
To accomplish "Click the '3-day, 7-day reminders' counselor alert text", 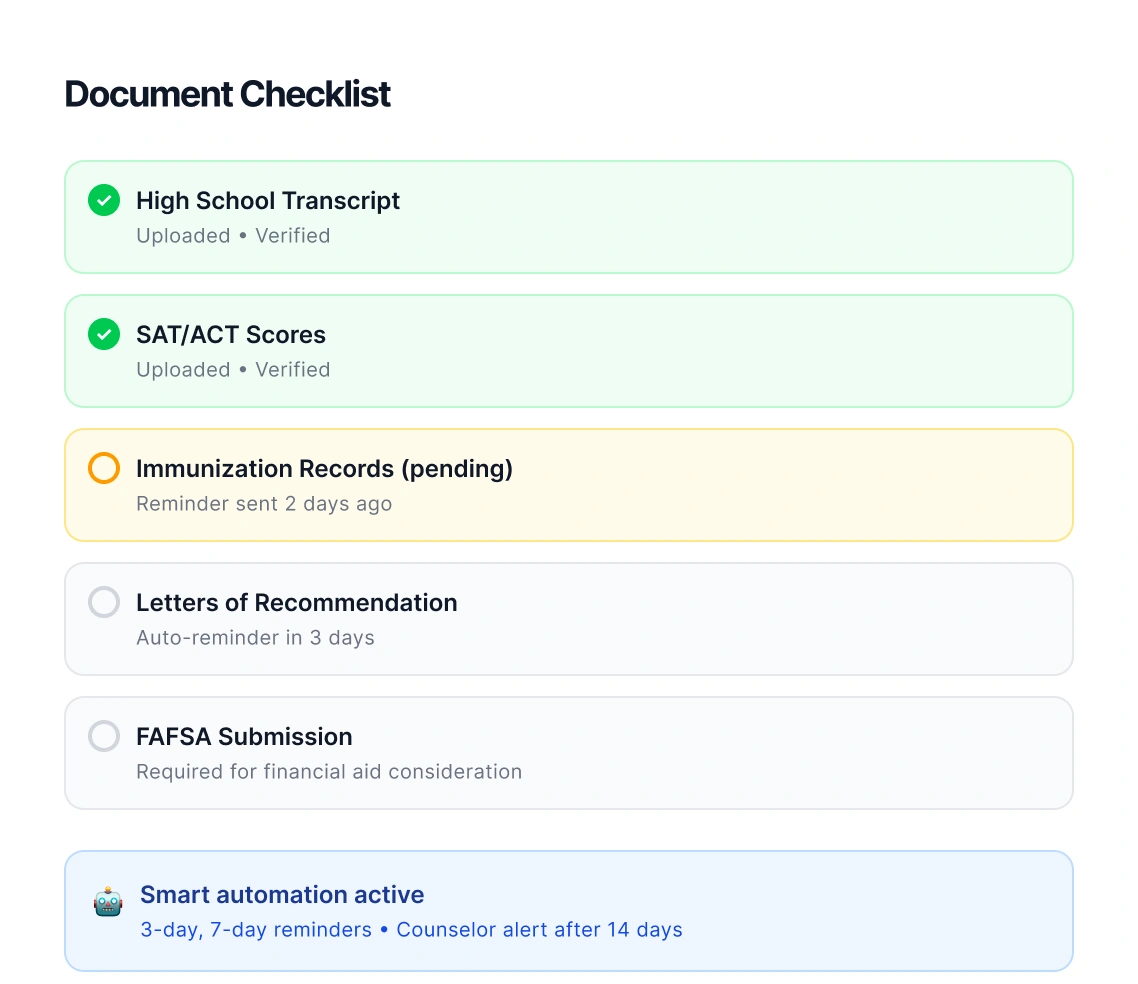I will coord(412,930).
